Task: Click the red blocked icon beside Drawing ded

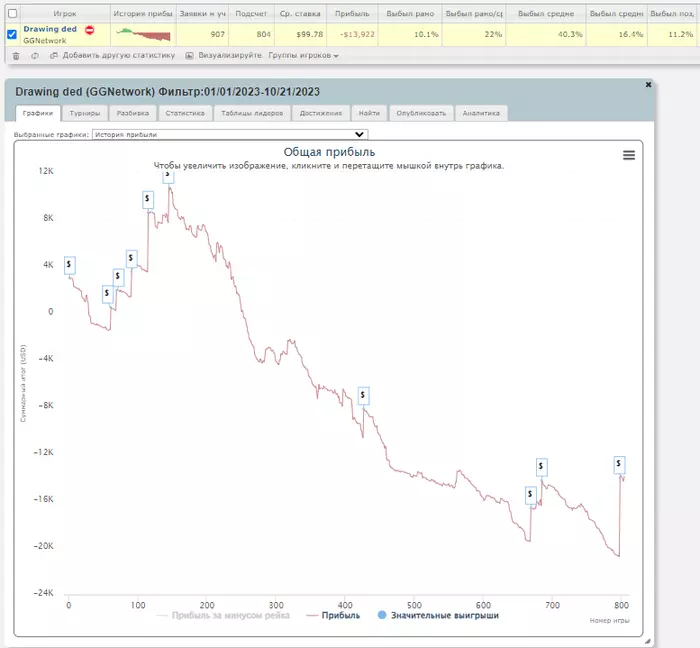Action: point(90,30)
